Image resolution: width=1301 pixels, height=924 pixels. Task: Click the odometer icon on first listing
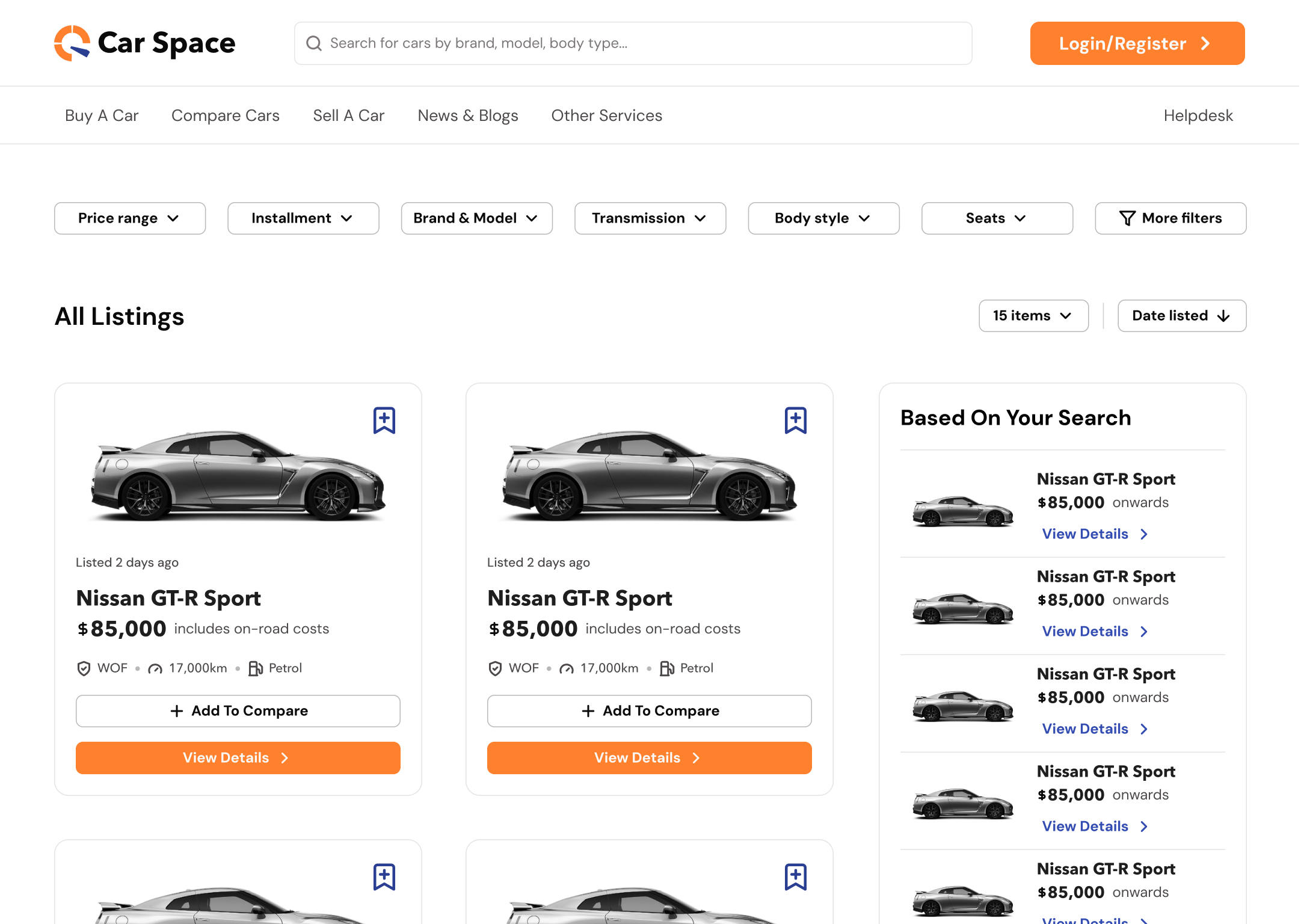[155, 669]
